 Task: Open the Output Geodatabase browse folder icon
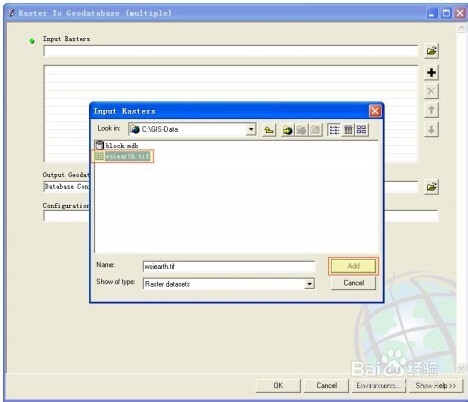tap(431, 187)
